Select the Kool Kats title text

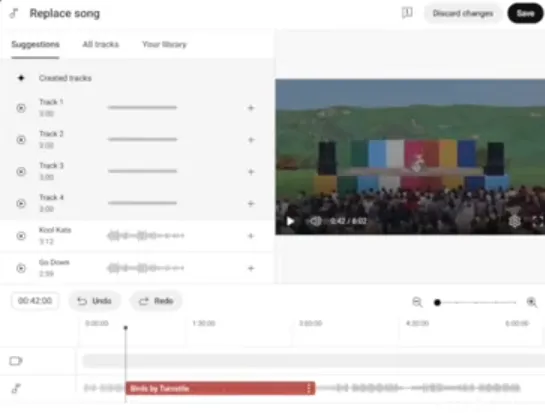pos(55,230)
